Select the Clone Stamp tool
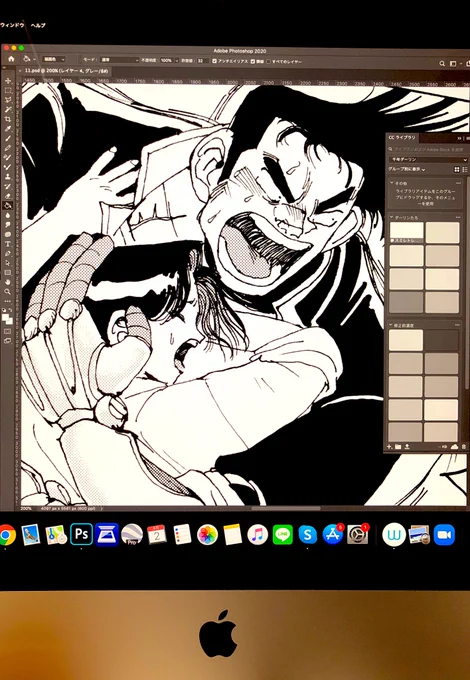 [x=8, y=177]
